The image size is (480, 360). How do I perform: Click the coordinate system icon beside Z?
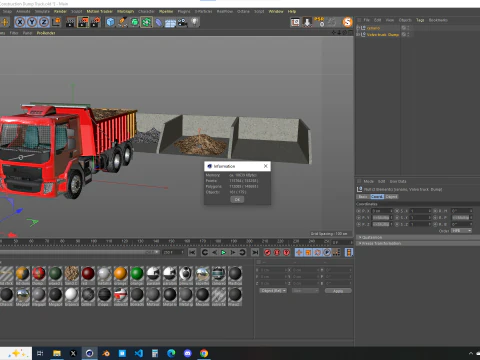pyautogui.click(x=57, y=22)
